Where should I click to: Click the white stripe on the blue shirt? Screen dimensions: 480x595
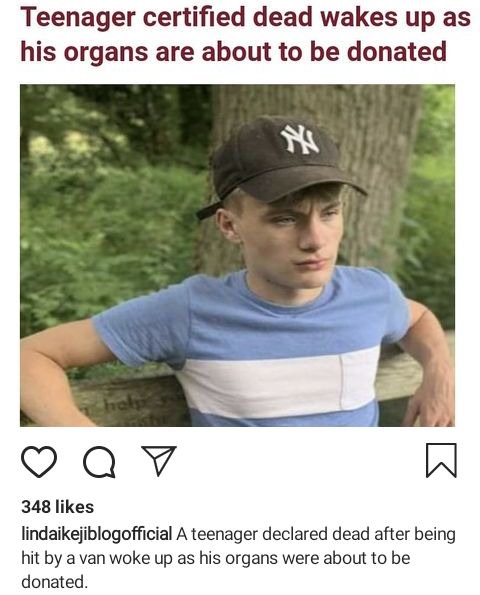point(279,382)
